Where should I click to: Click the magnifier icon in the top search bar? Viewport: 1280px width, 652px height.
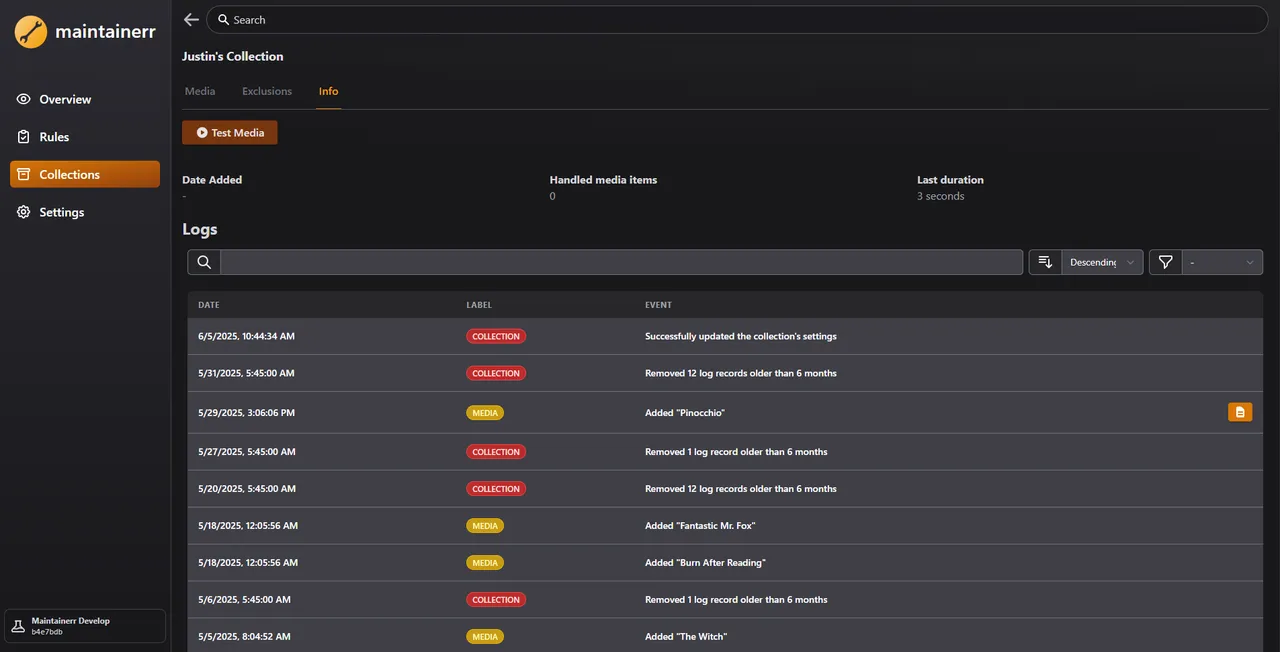click(x=224, y=19)
